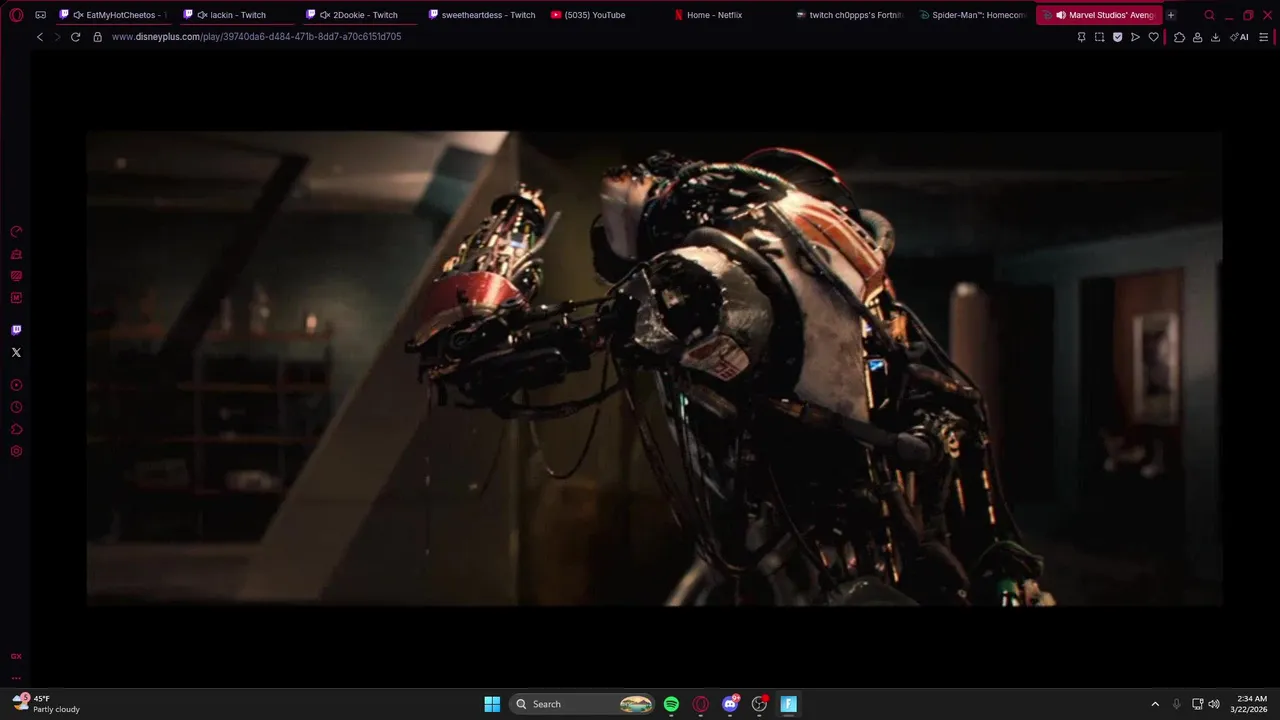Open the ad blocker shield icon
Screen dimensions: 1280x720
point(1117,37)
